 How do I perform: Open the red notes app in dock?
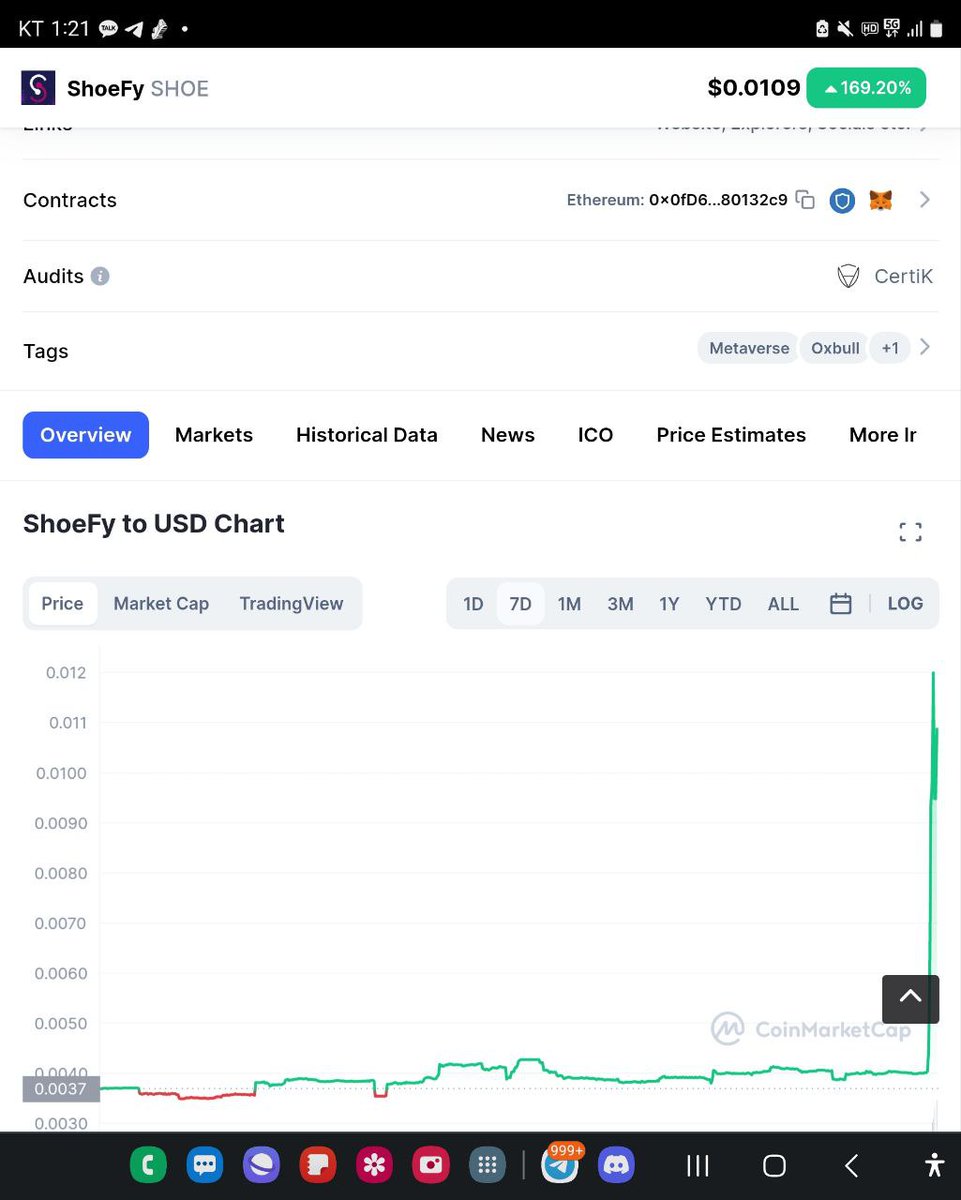coord(318,1165)
